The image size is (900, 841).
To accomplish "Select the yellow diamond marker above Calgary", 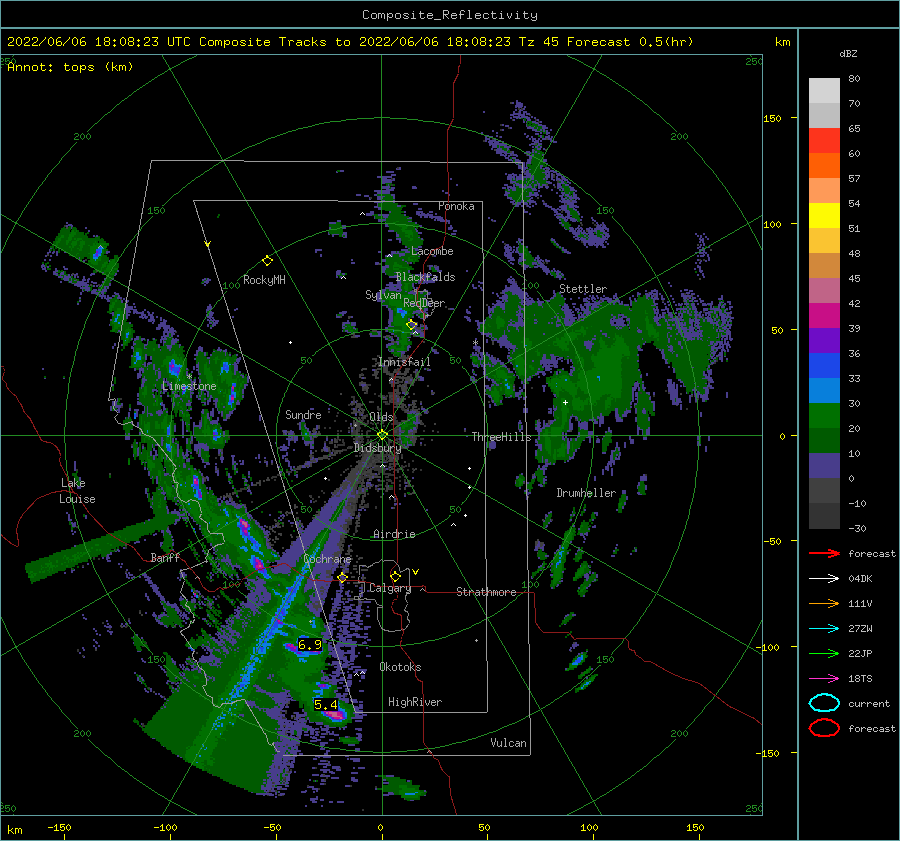I will click(395, 576).
